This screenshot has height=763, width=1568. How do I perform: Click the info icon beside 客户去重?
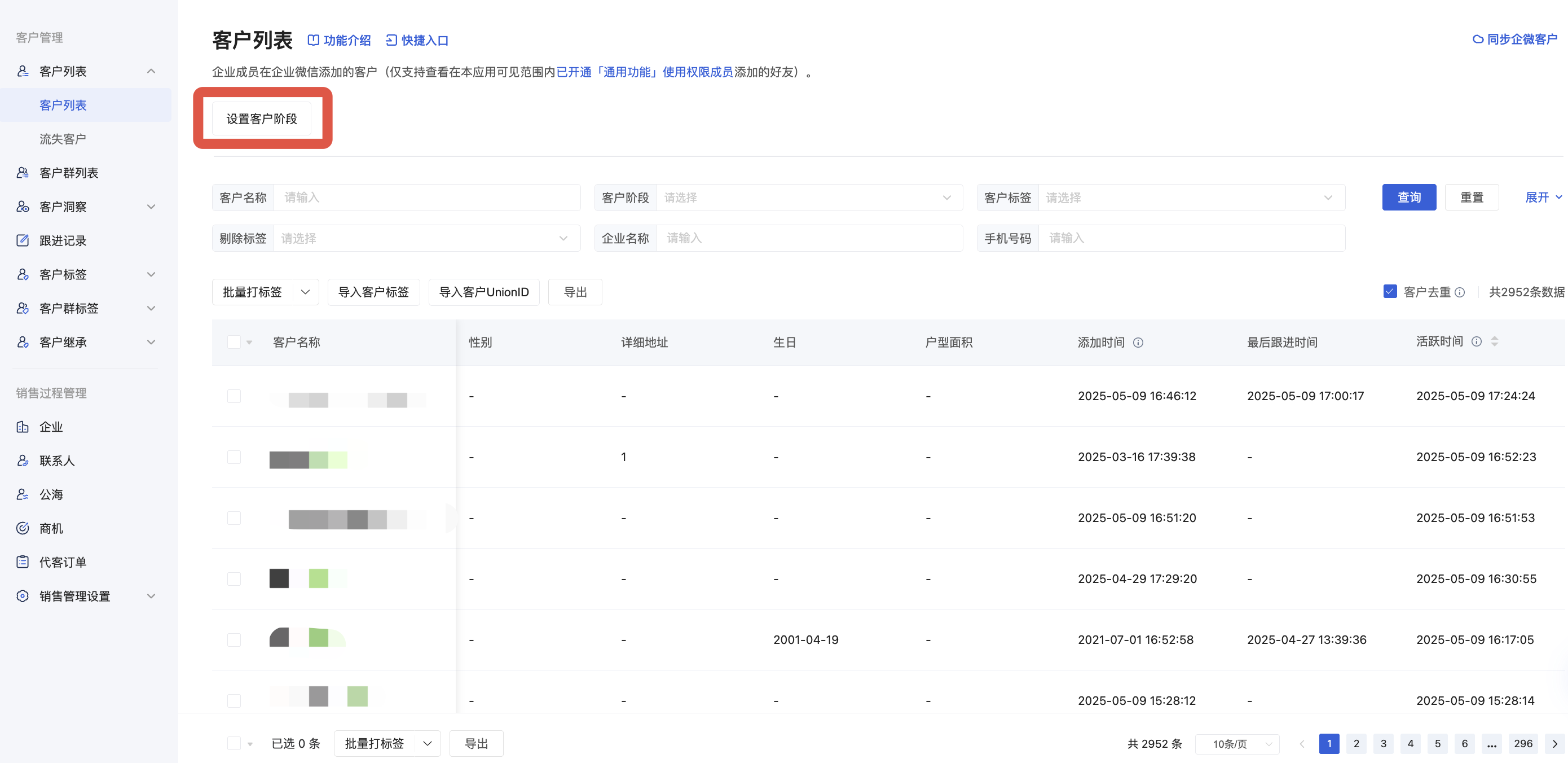(1460, 292)
